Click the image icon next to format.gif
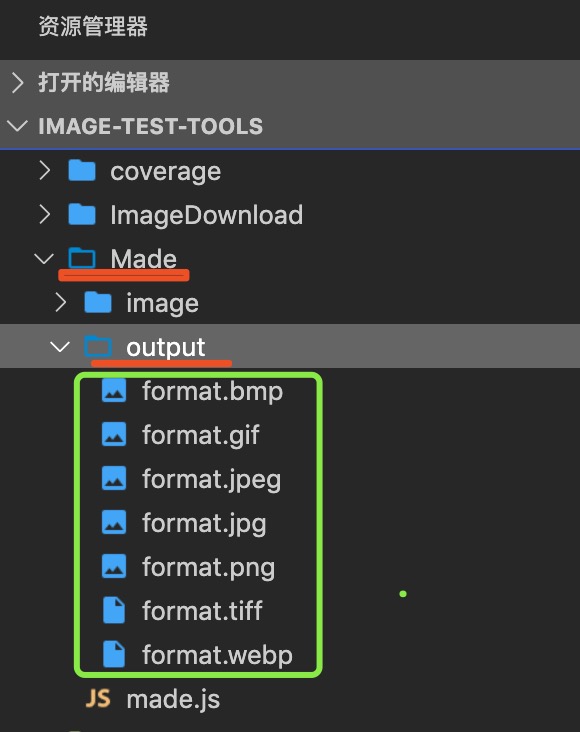Image resolution: width=580 pixels, height=732 pixels. coord(114,434)
